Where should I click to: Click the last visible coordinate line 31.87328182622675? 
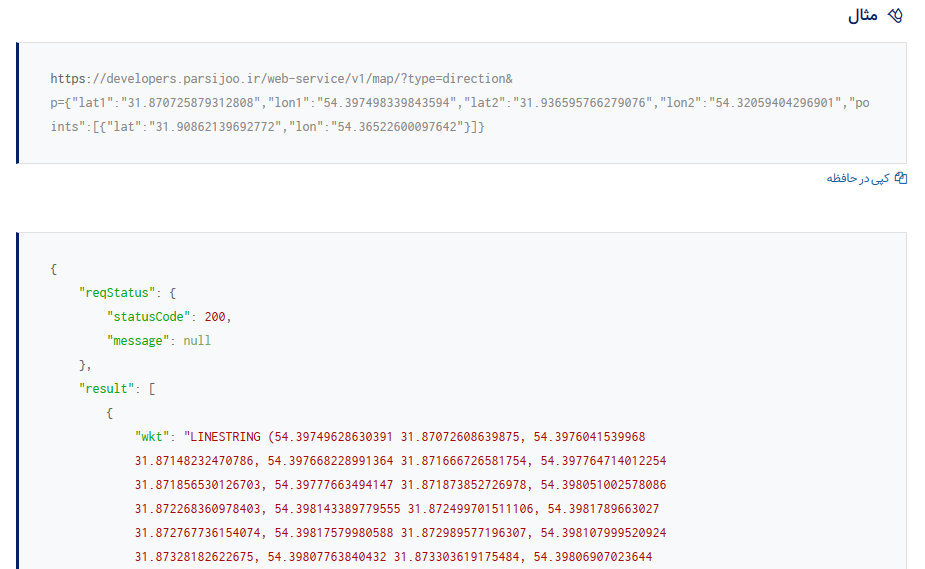tap(196, 556)
